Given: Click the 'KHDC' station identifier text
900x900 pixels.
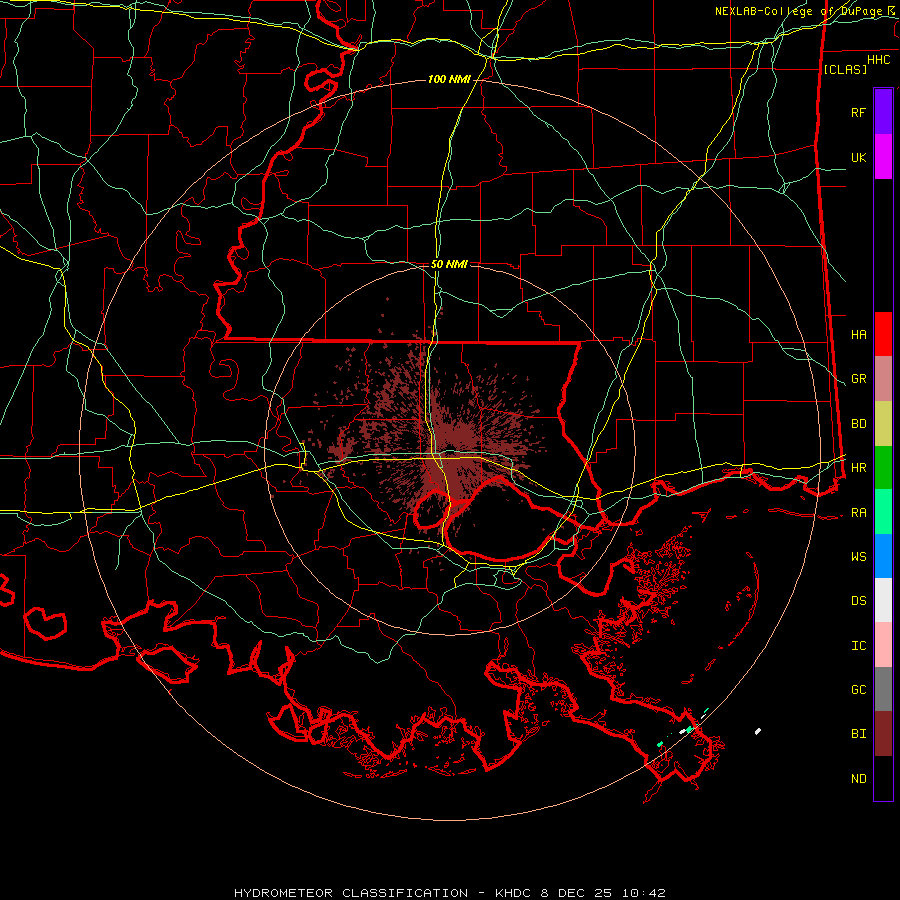Looking at the screenshot, I should coord(515,893).
